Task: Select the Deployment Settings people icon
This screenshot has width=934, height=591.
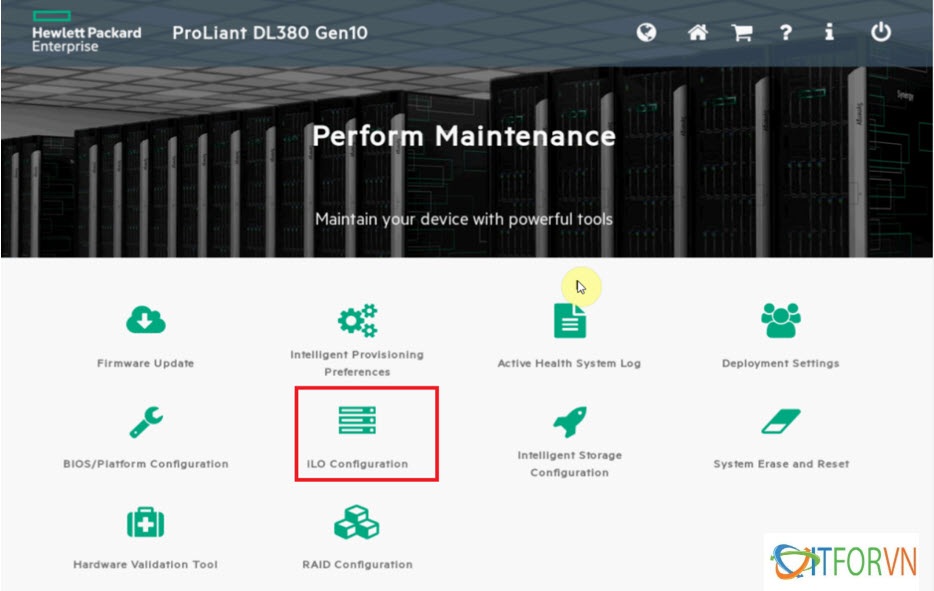Action: point(780,320)
